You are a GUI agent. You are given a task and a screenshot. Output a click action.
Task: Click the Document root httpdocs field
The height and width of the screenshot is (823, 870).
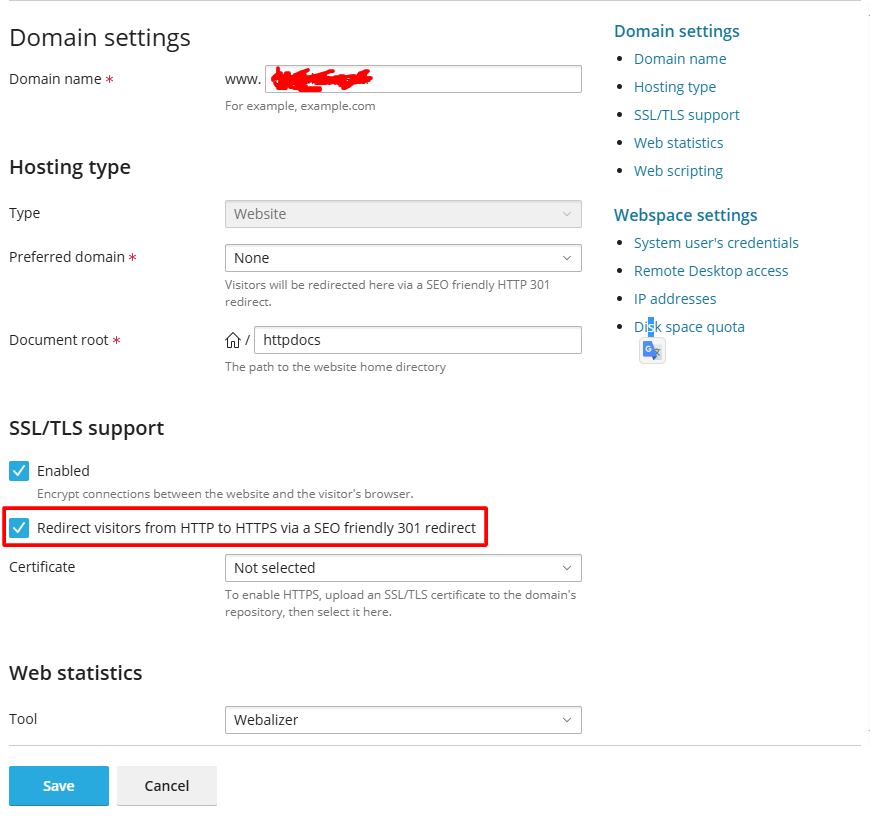(x=418, y=340)
